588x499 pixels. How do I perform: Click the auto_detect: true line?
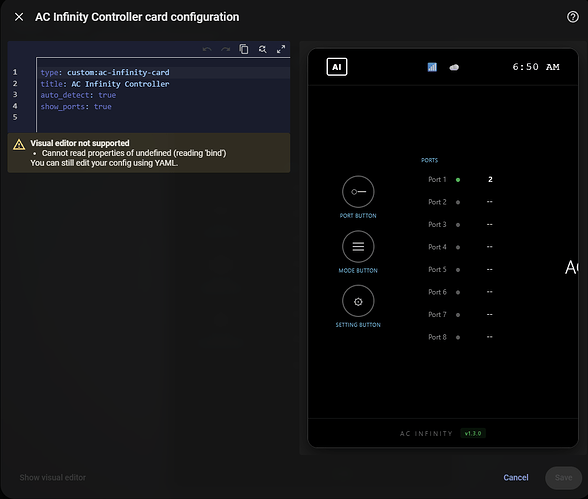tap(78, 95)
